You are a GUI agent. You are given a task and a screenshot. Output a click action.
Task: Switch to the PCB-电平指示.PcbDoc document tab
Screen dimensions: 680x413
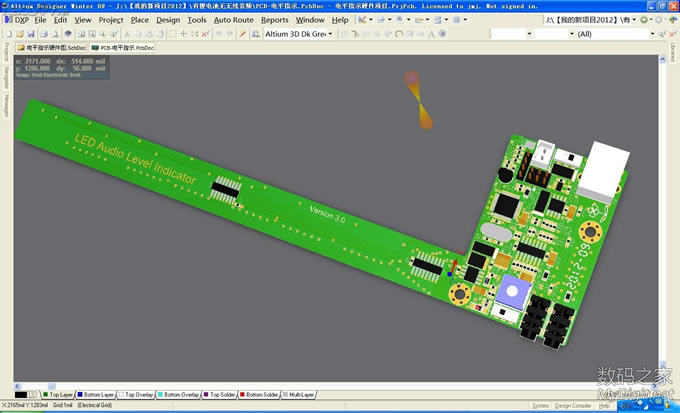click(123, 47)
